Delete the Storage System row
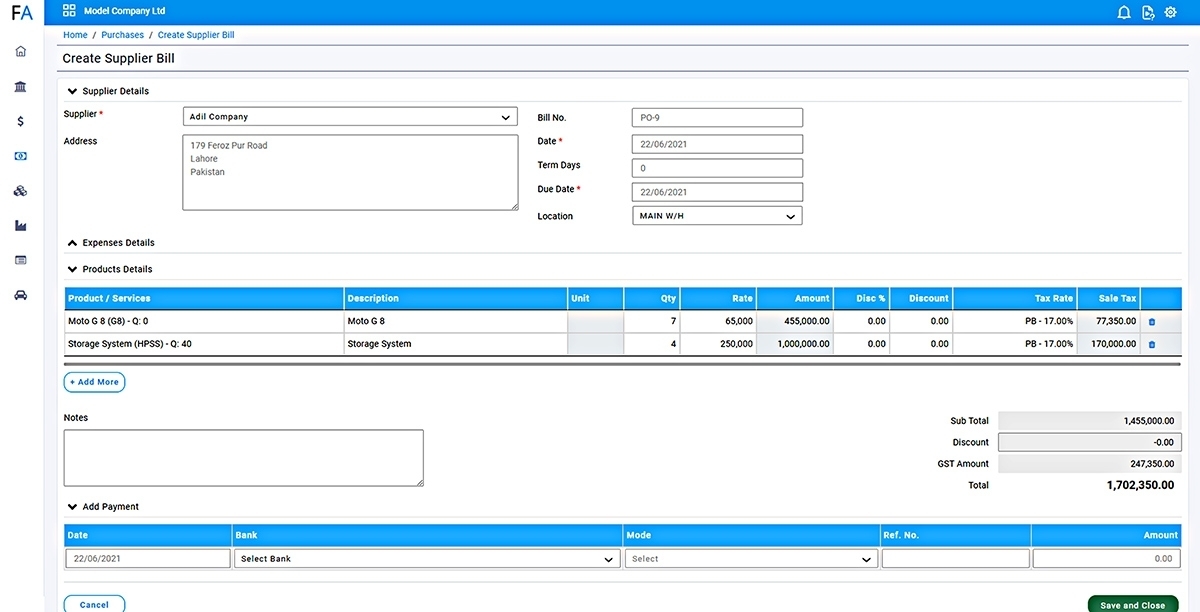The image size is (1200, 612). point(1152,344)
